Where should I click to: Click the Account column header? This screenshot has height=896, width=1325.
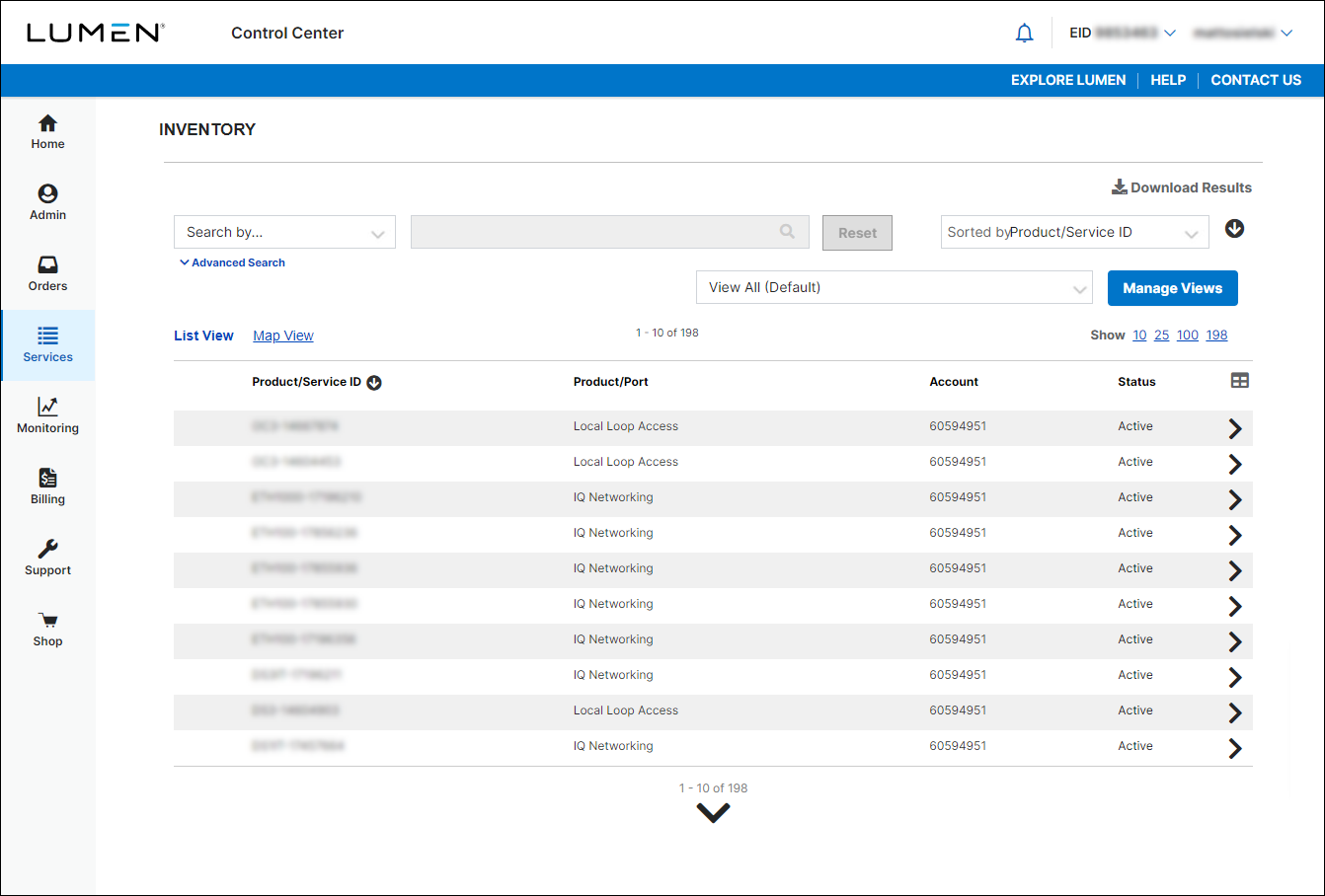point(954,382)
